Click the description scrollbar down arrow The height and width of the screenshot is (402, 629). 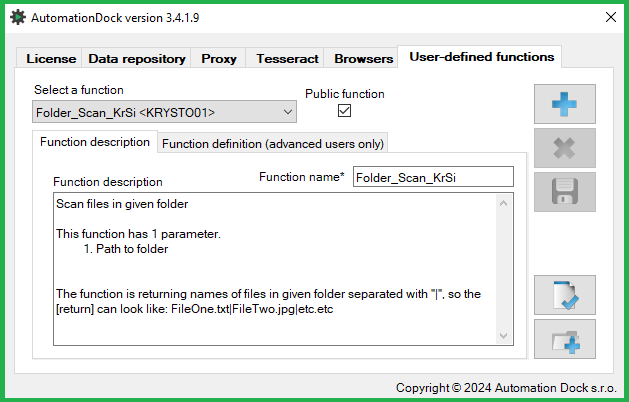coord(503,335)
